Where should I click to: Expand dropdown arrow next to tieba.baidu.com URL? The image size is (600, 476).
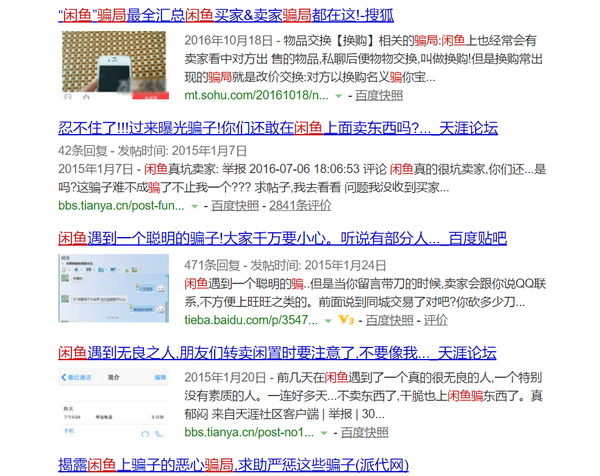coord(328,321)
